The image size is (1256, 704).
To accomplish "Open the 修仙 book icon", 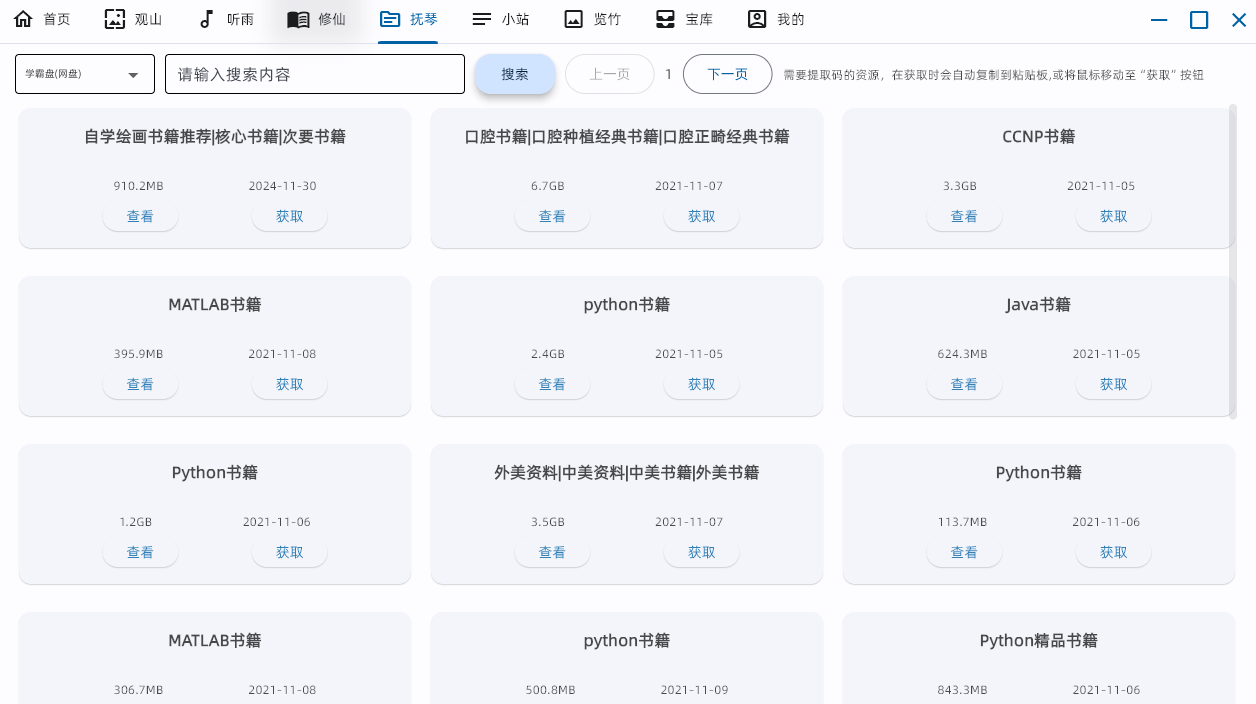I will coord(298,19).
